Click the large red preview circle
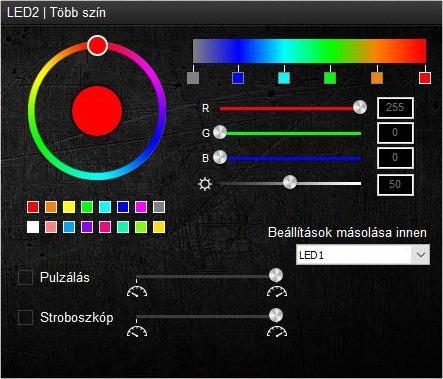443x379 pixels. (97, 111)
